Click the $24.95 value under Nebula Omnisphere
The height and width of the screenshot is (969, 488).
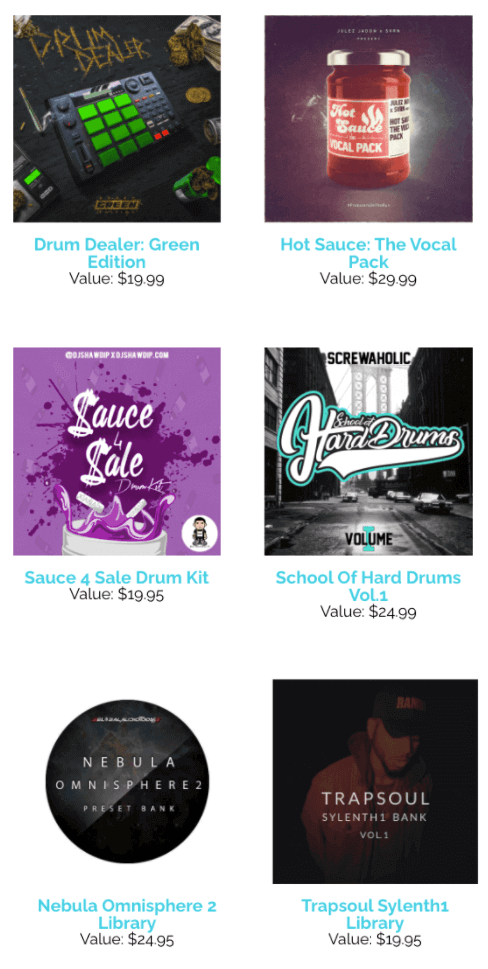[151, 939]
